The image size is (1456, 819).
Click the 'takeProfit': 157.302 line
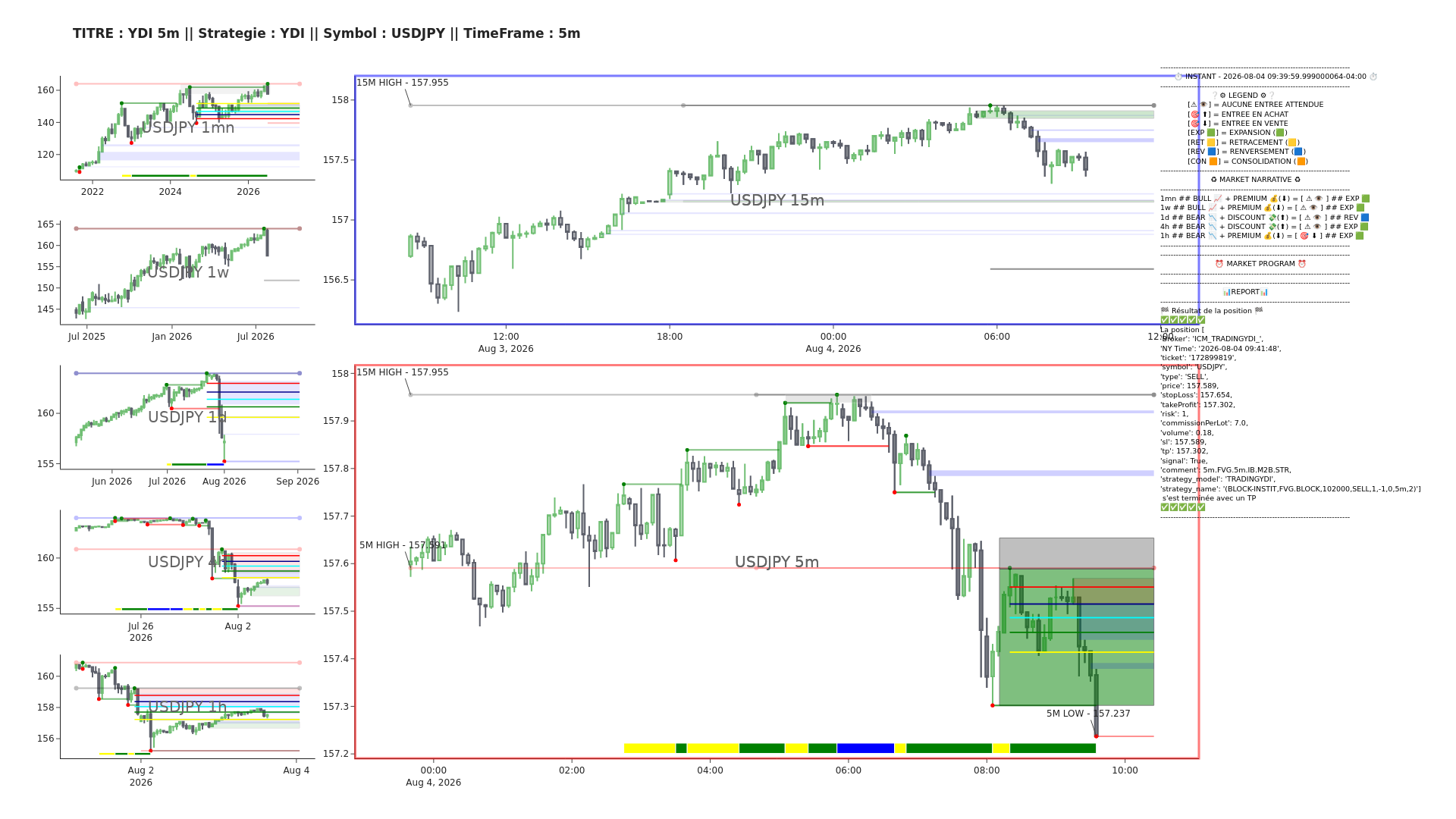1198,404
